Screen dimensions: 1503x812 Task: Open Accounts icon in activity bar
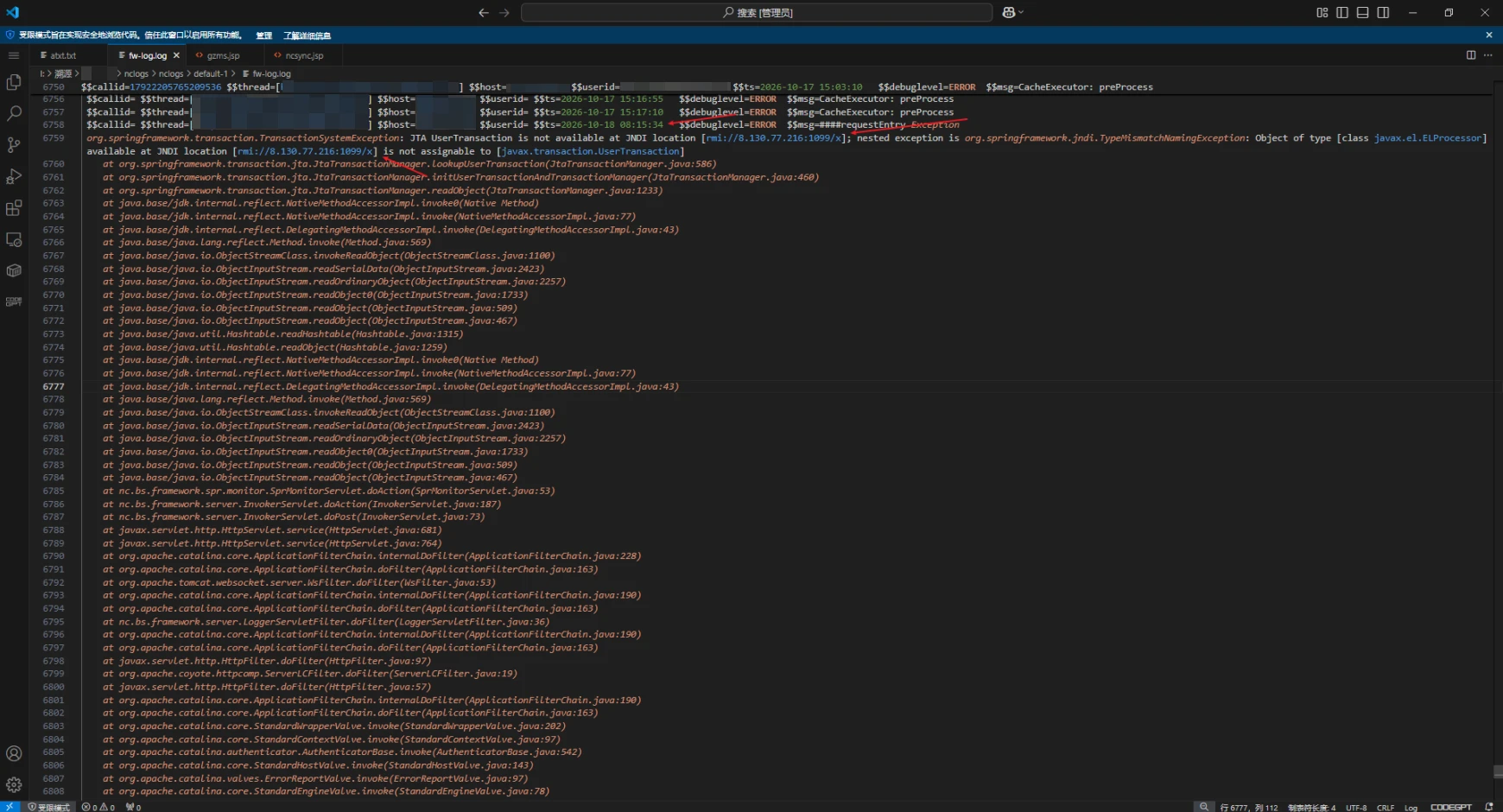pyautogui.click(x=14, y=753)
